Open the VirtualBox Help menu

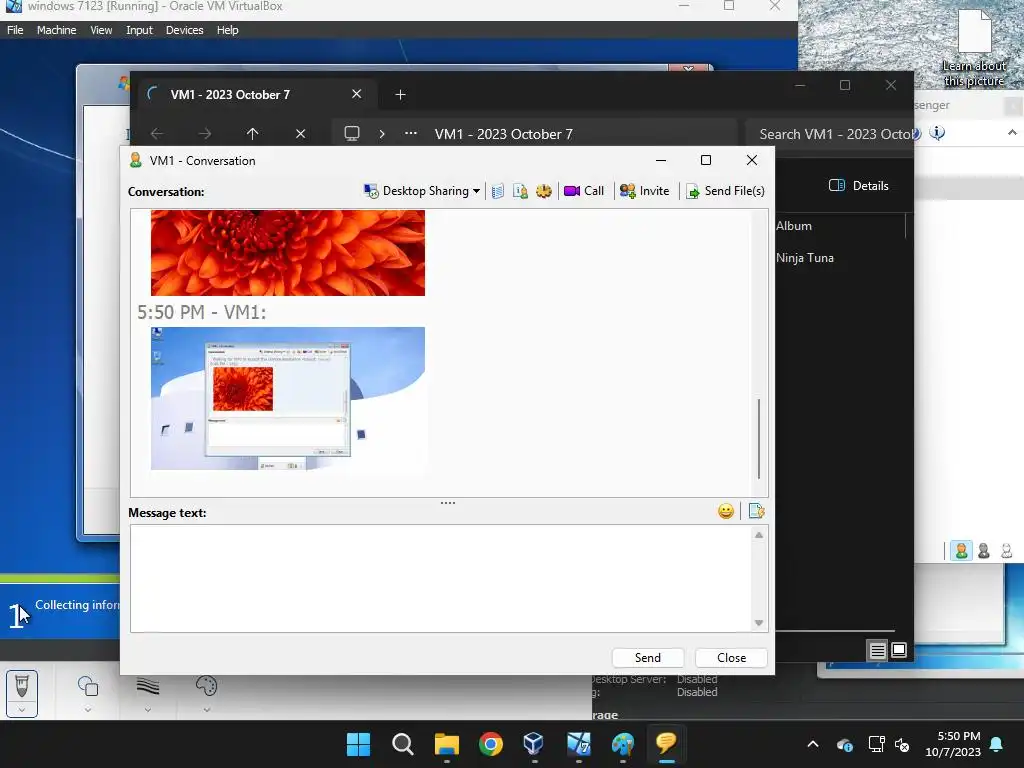227,30
